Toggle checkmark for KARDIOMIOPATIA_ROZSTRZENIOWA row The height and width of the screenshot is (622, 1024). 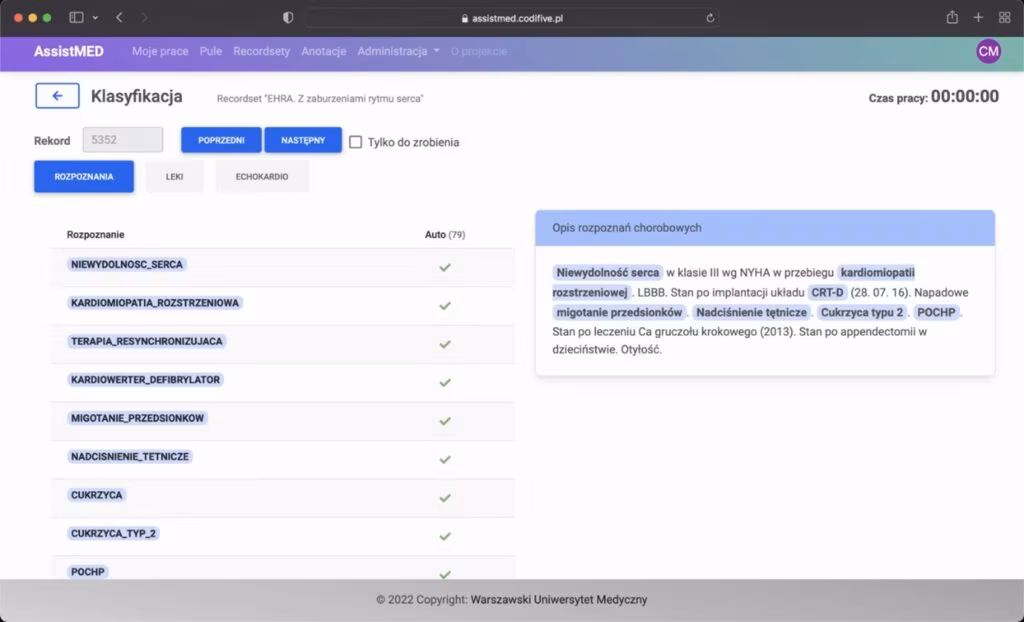tap(445, 306)
